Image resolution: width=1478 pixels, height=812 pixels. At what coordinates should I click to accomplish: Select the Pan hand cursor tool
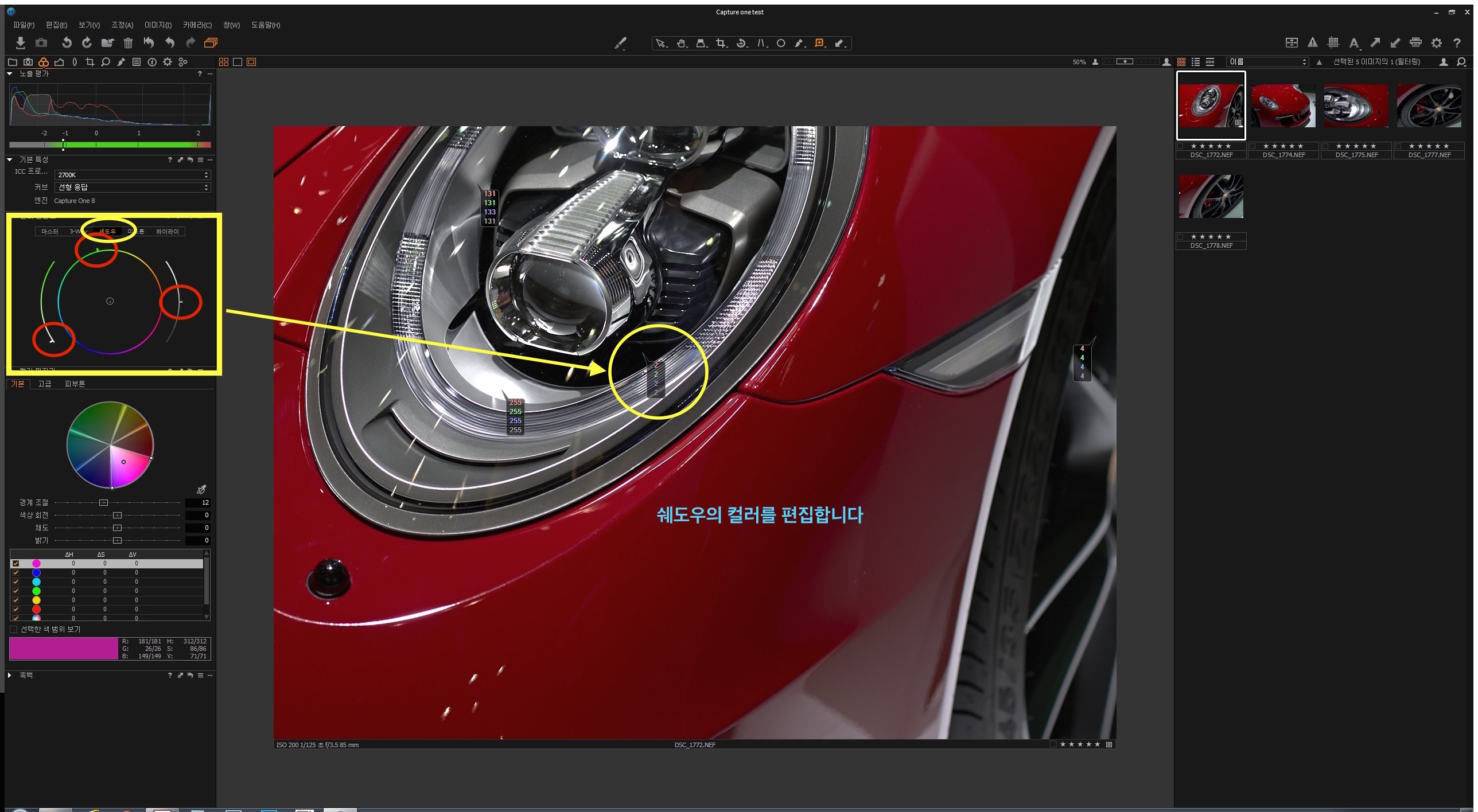click(681, 43)
